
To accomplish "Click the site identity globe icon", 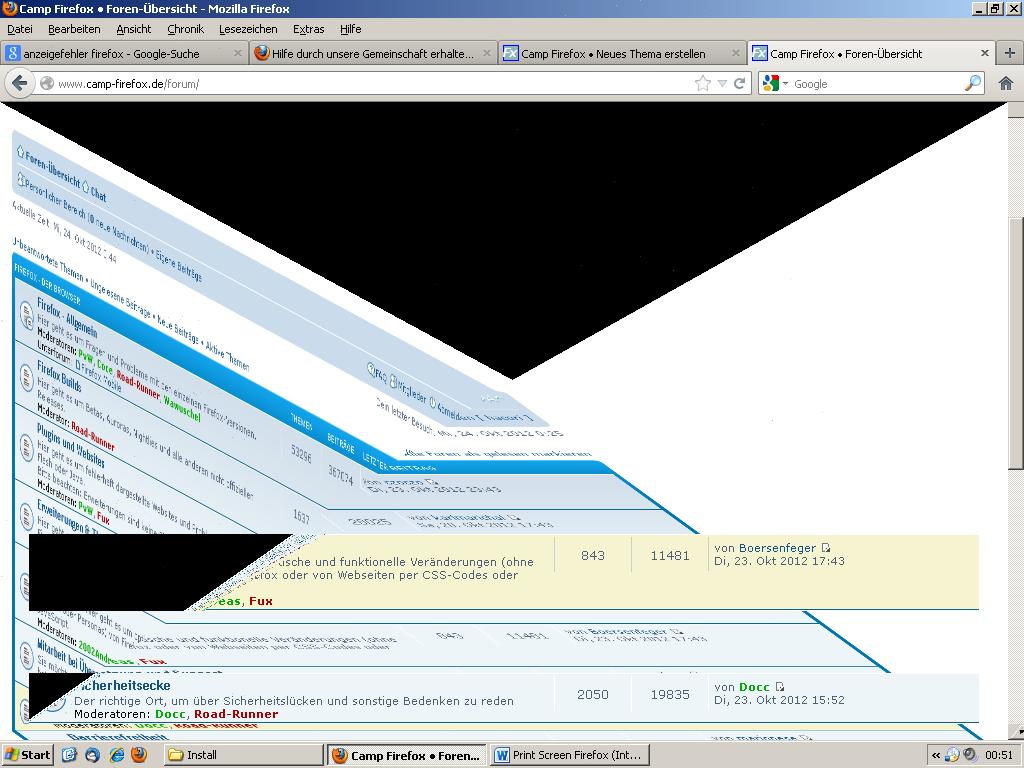I will click(x=46, y=84).
